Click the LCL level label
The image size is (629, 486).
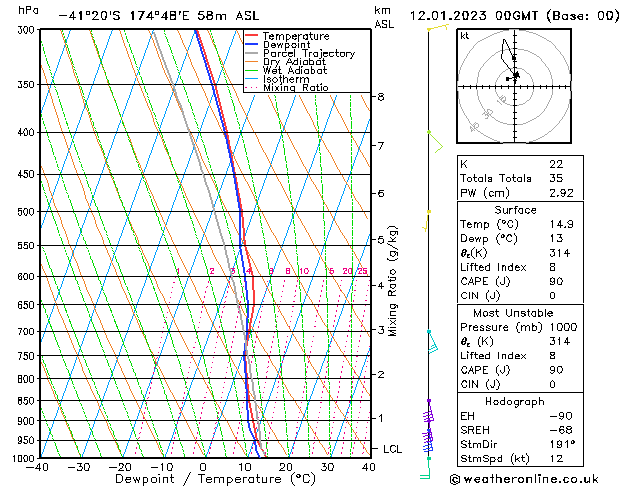392,449
